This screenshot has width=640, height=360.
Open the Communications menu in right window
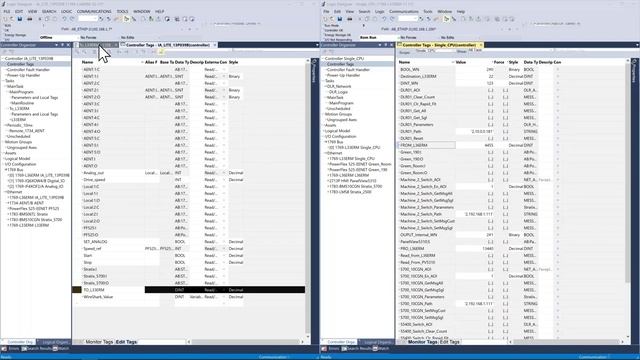tap(404, 11)
